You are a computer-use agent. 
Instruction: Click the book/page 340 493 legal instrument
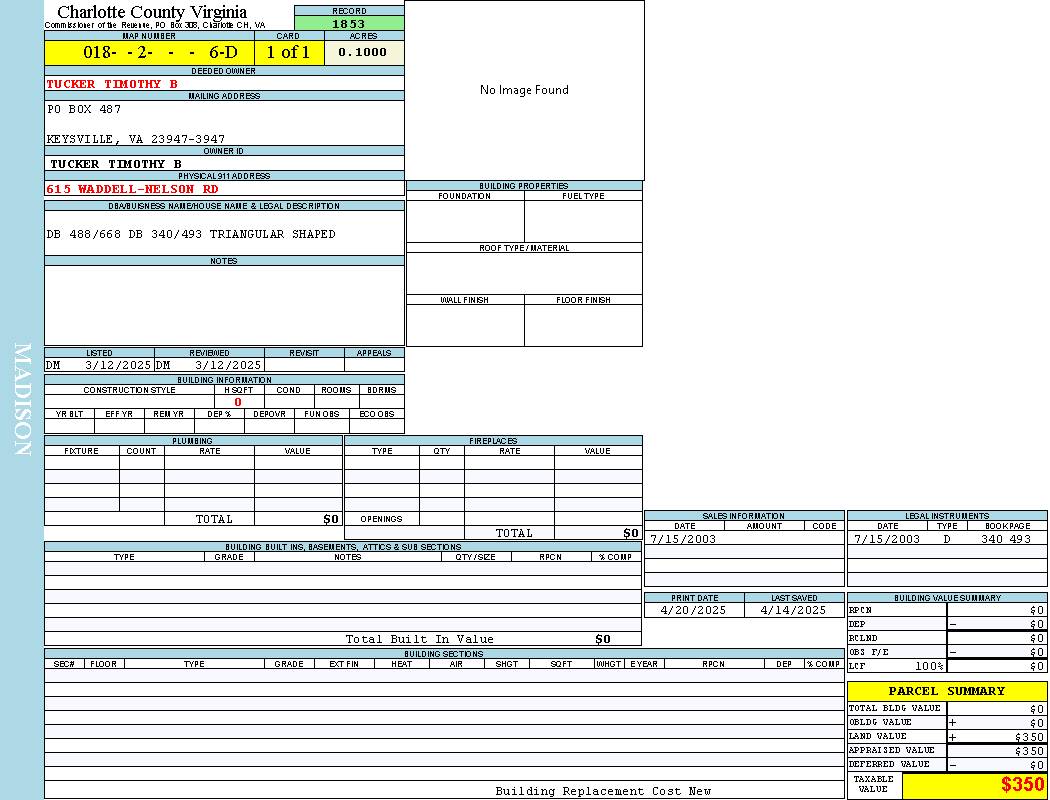point(1005,539)
